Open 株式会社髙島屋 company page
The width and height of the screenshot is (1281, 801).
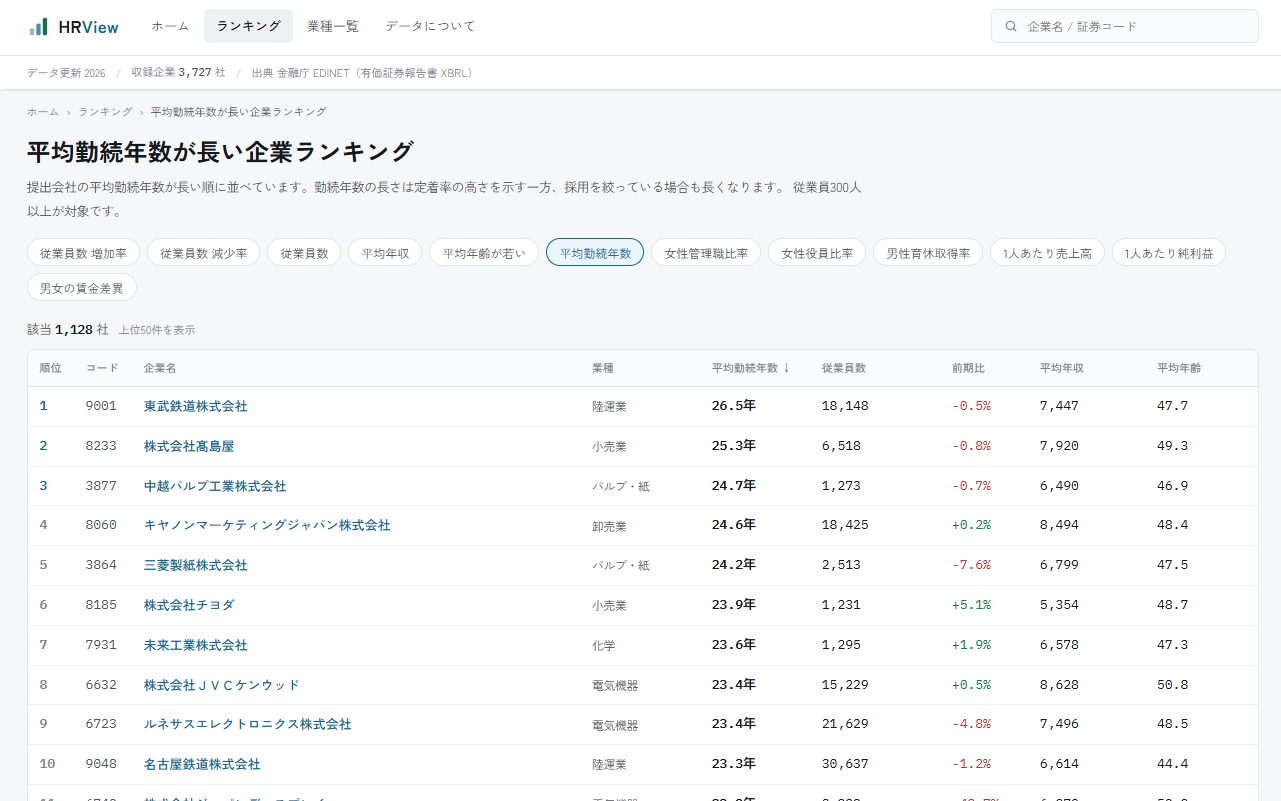[x=189, y=446]
